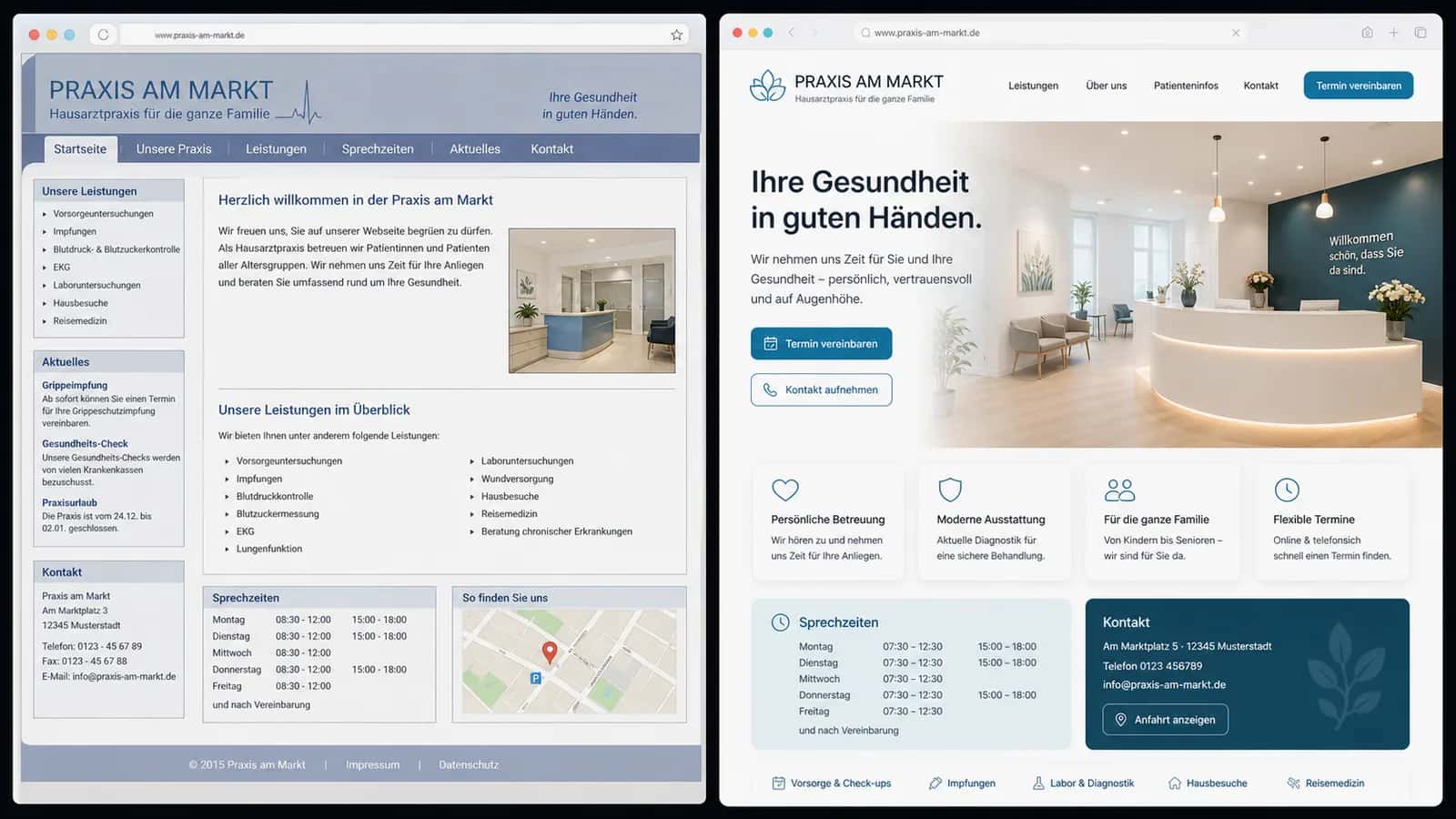Click EKG in Unsere Leistungen sidebar
The height and width of the screenshot is (819, 1456).
click(x=61, y=268)
